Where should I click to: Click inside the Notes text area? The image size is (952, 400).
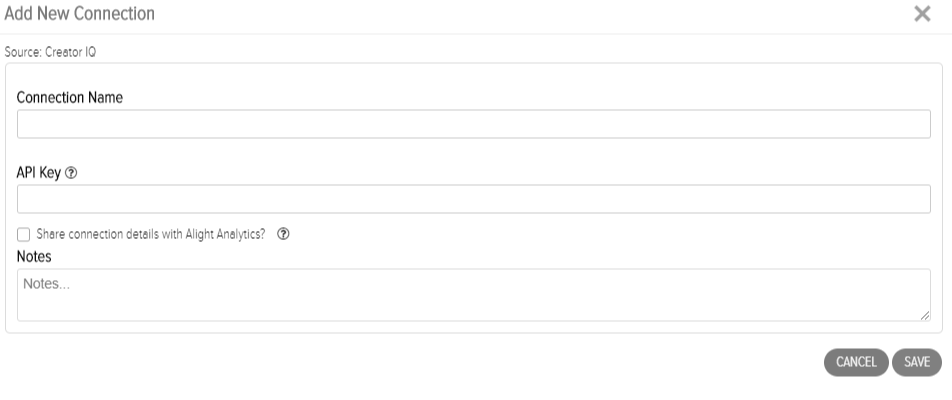pos(474,295)
